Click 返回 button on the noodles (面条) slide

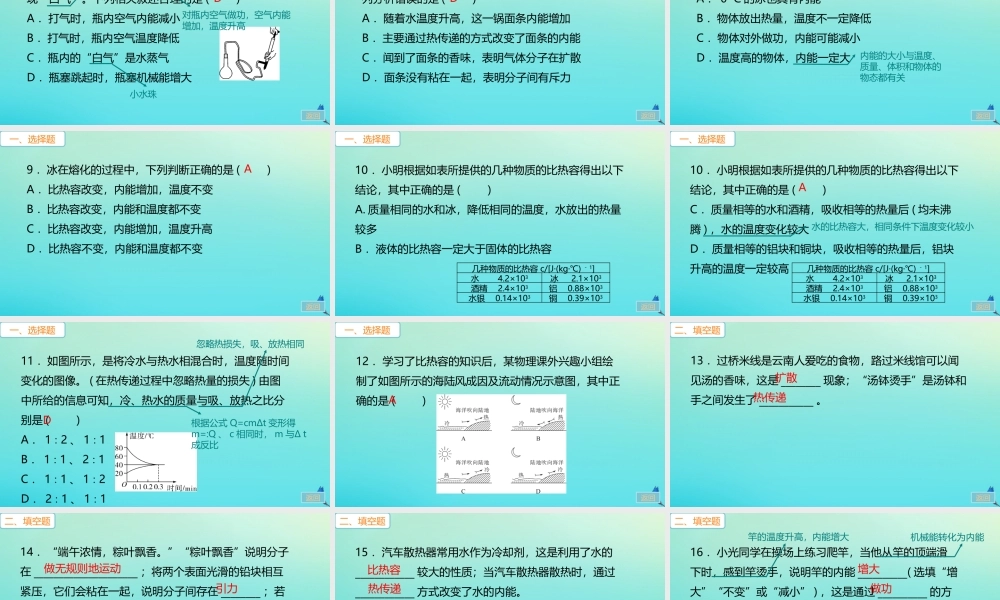coord(648,115)
